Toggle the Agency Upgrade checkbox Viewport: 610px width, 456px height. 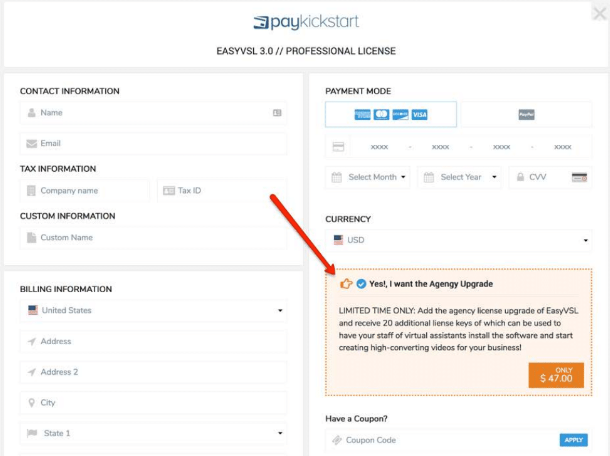(x=361, y=284)
